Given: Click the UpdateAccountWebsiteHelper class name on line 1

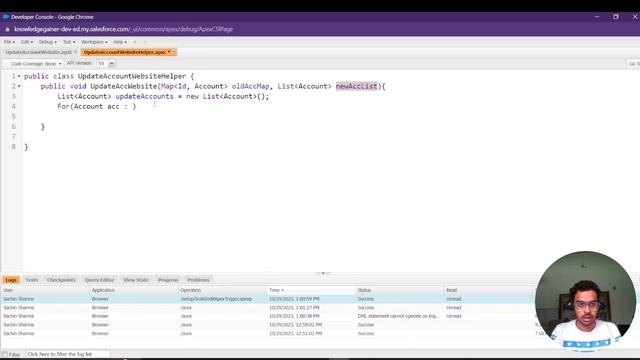Looking at the screenshot, I should point(132,76).
